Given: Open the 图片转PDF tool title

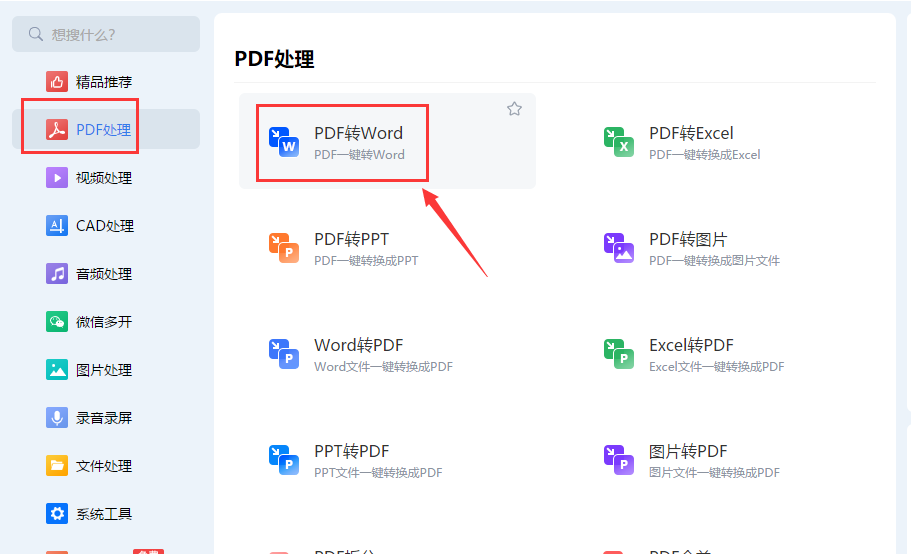Looking at the screenshot, I should 688,451.
